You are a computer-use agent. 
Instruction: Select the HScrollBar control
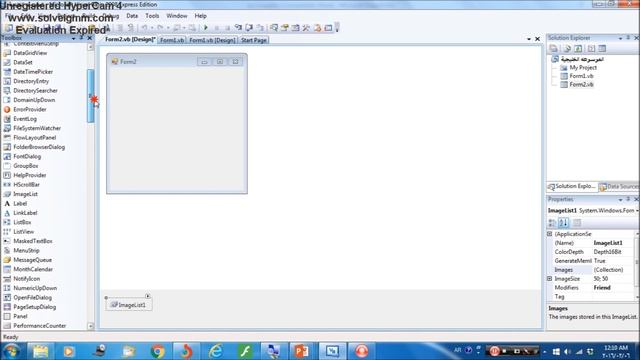click(26, 184)
